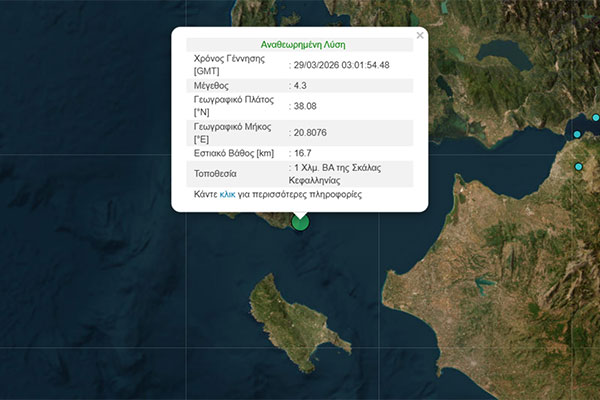Viewport: 600px width, 400px height.
Task: Select the lower cyan earthquake marker on the coast
Action: (578, 167)
